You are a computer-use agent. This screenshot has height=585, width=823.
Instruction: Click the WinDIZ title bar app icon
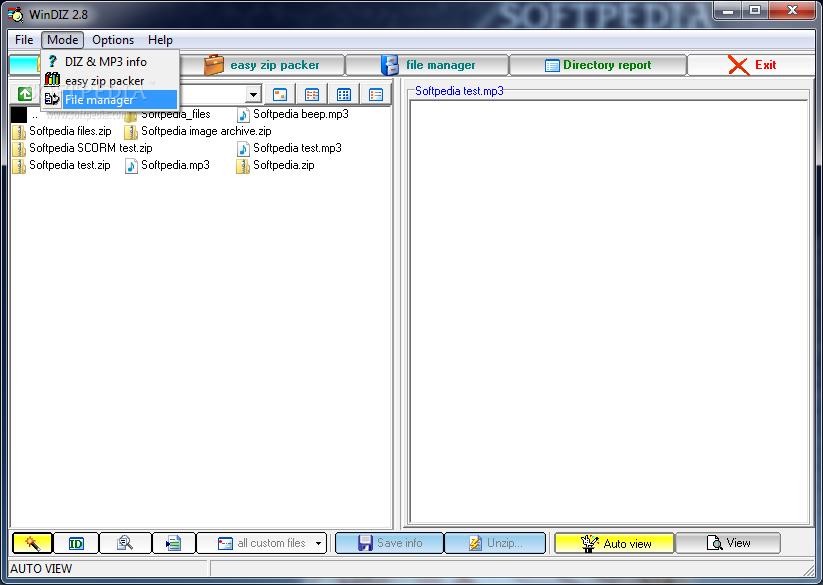pyautogui.click(x=16, y=14)
